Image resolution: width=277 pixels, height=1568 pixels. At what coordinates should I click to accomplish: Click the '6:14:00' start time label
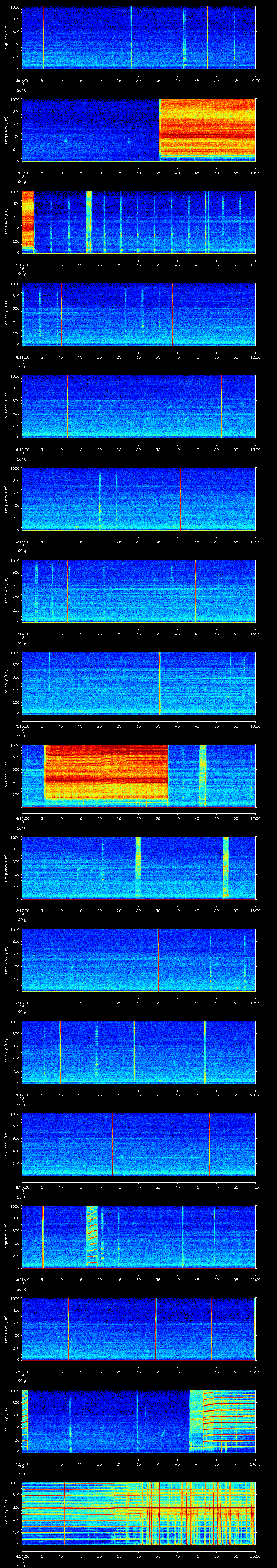(x=22, y=634)
